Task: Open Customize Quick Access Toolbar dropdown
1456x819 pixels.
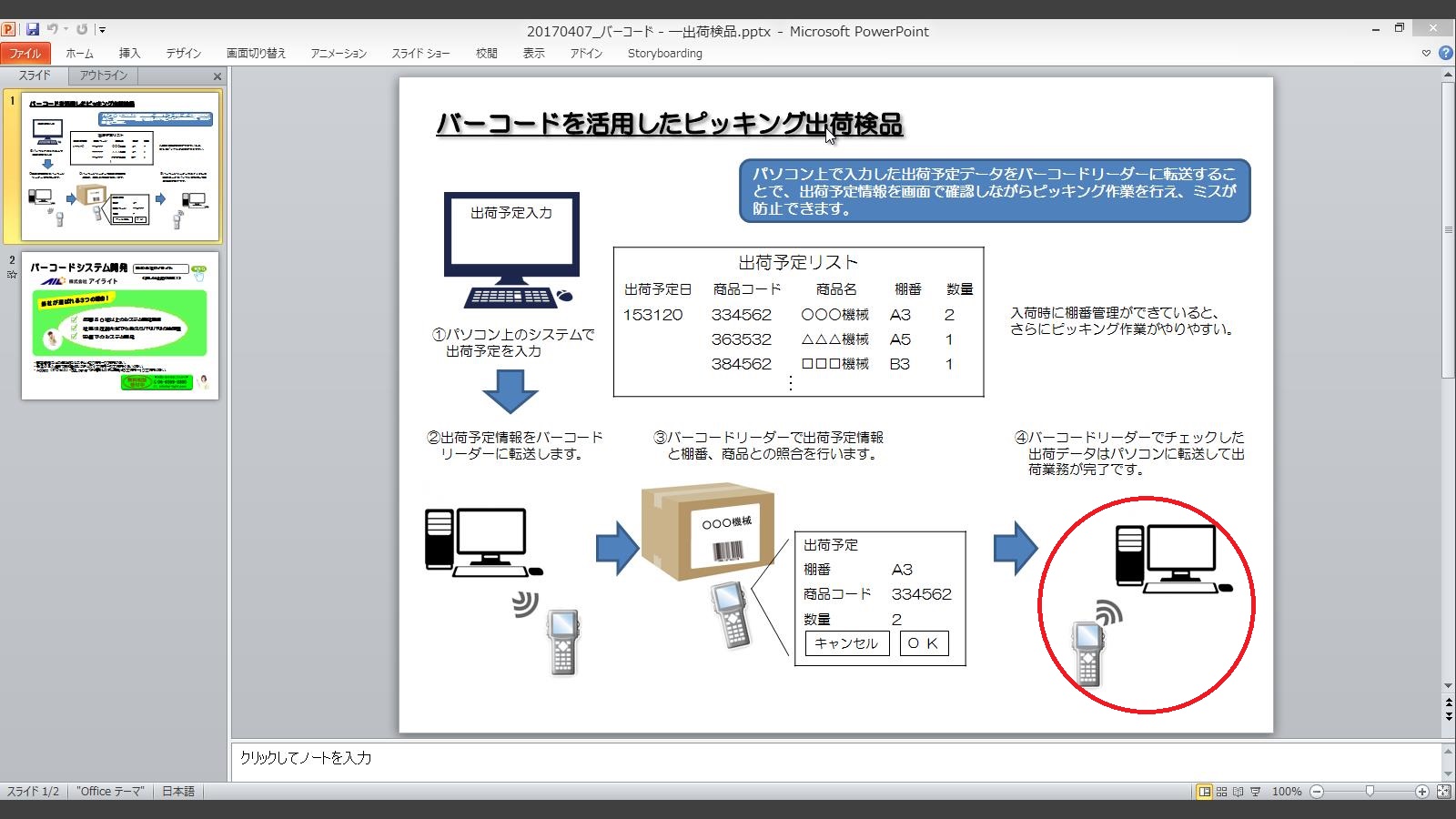Action: tap(102, 30)
